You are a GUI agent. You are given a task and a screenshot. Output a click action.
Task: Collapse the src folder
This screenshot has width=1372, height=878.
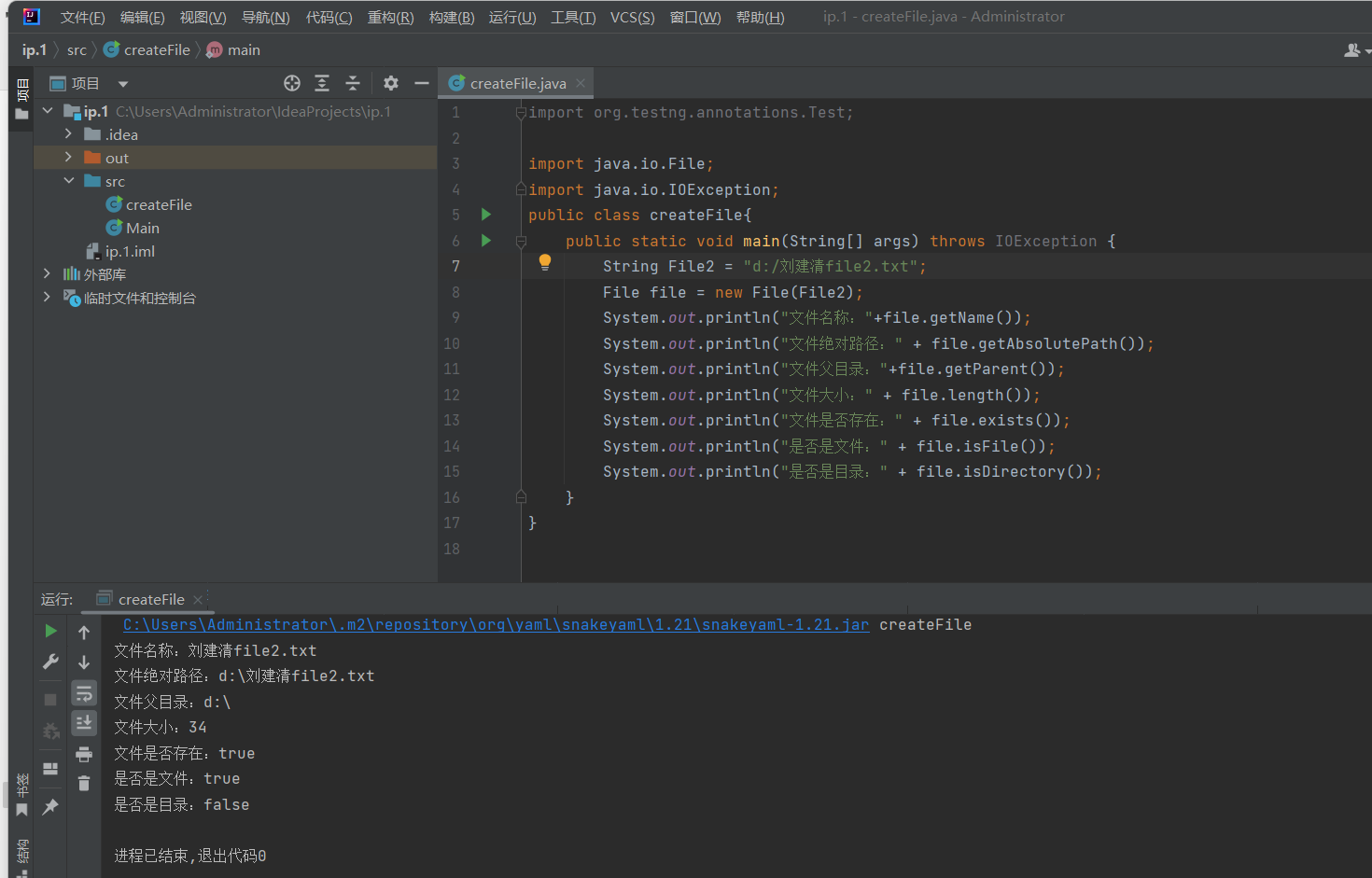click(x=68, y=181)
